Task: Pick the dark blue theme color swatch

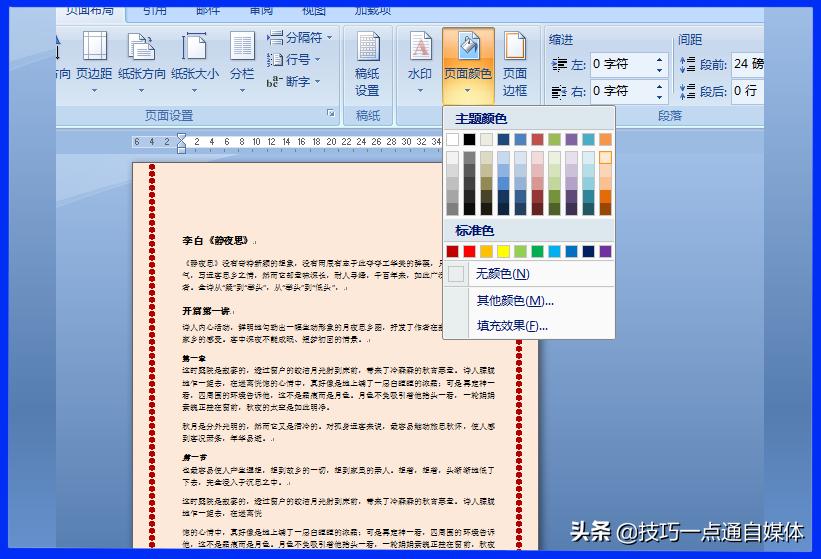Action: pos(503,139)
